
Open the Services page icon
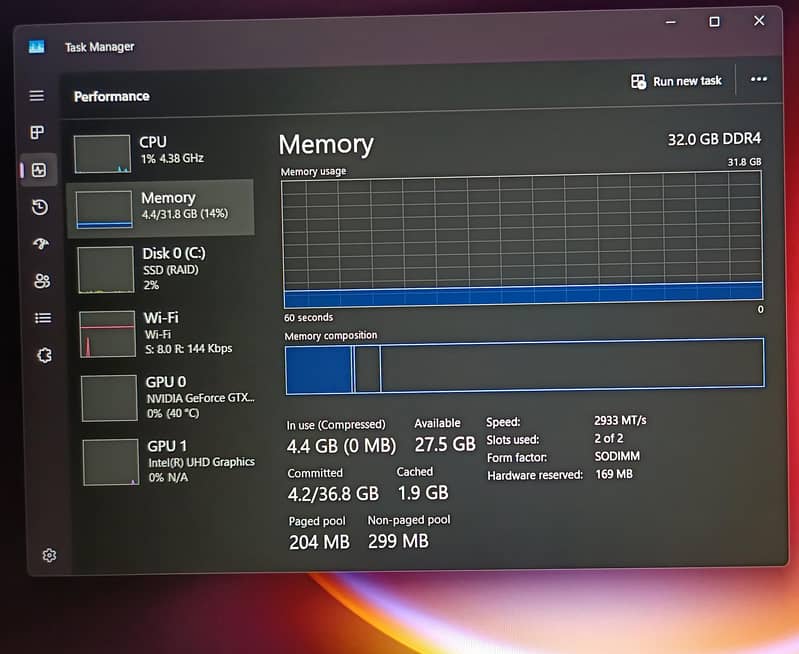tap(44, 355)
